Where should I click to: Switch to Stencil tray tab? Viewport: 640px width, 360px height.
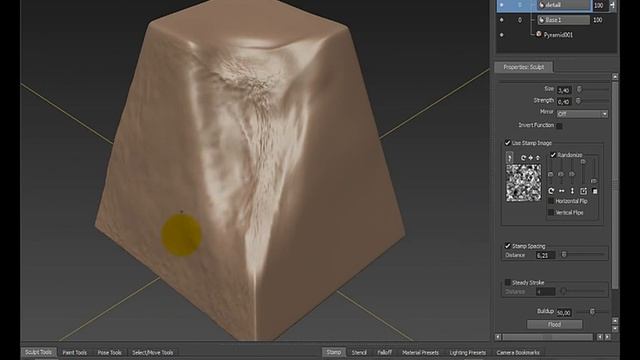point(359,352)
